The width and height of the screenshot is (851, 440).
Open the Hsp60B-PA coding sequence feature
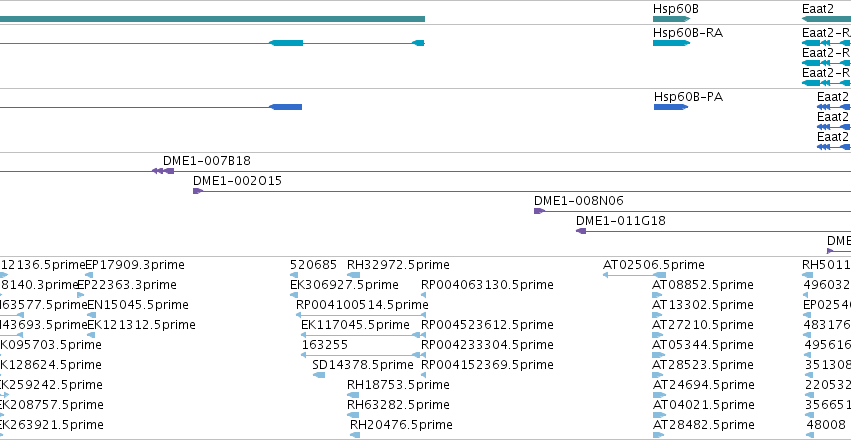(671, 107)
